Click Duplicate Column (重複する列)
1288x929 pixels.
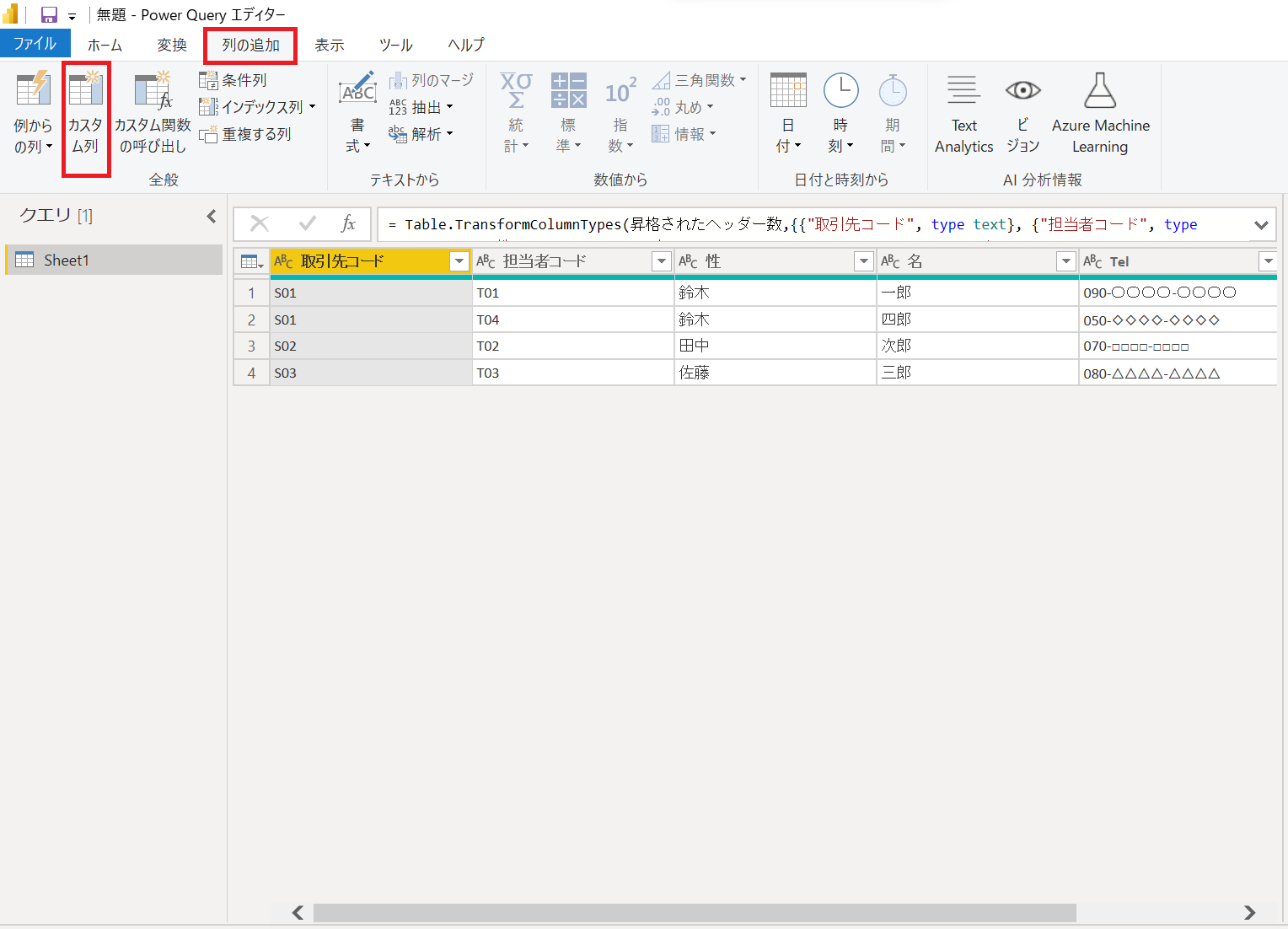coord(245,134)
